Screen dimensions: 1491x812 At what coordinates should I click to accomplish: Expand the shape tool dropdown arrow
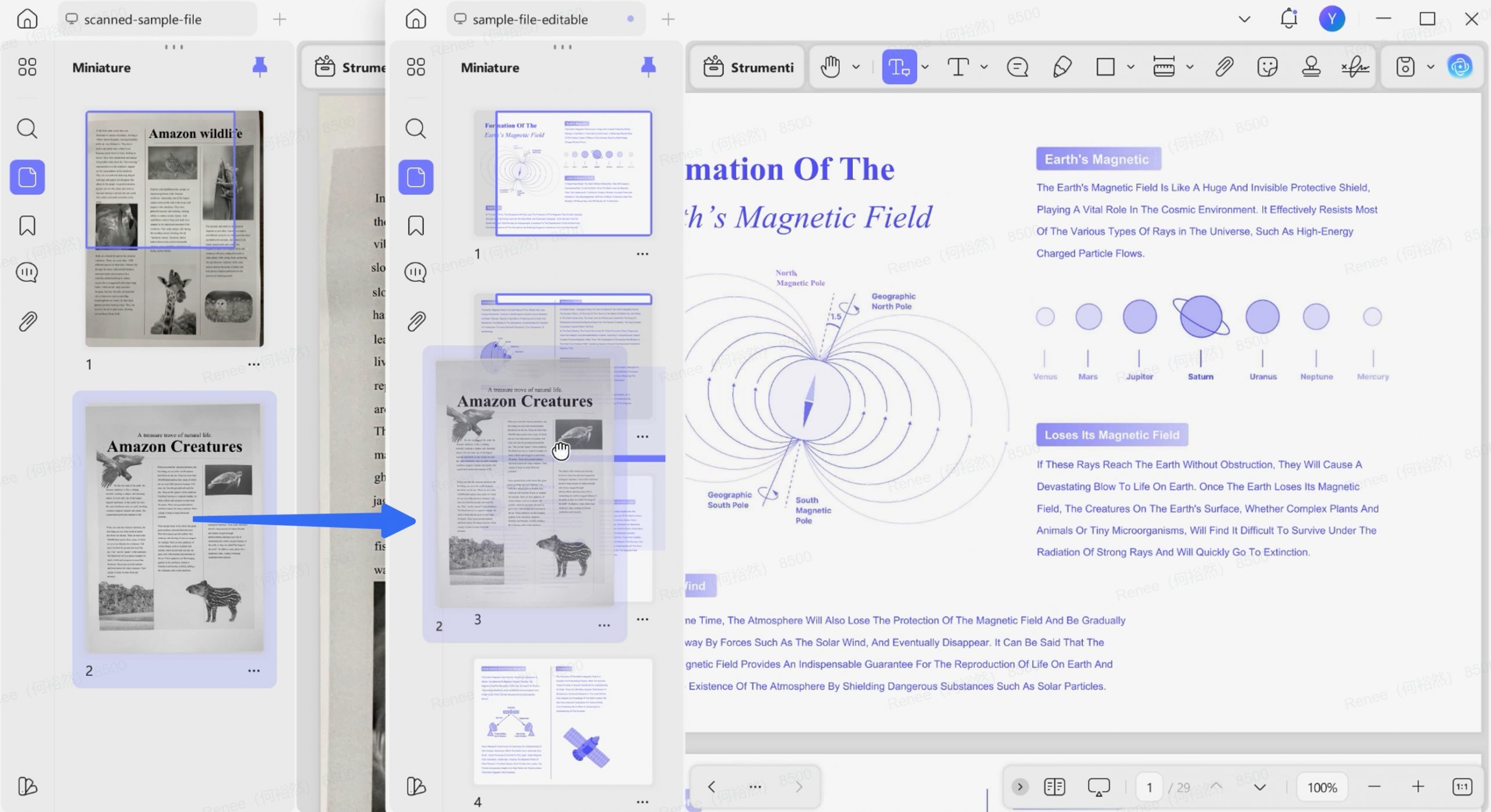[x=1130, y=68]
